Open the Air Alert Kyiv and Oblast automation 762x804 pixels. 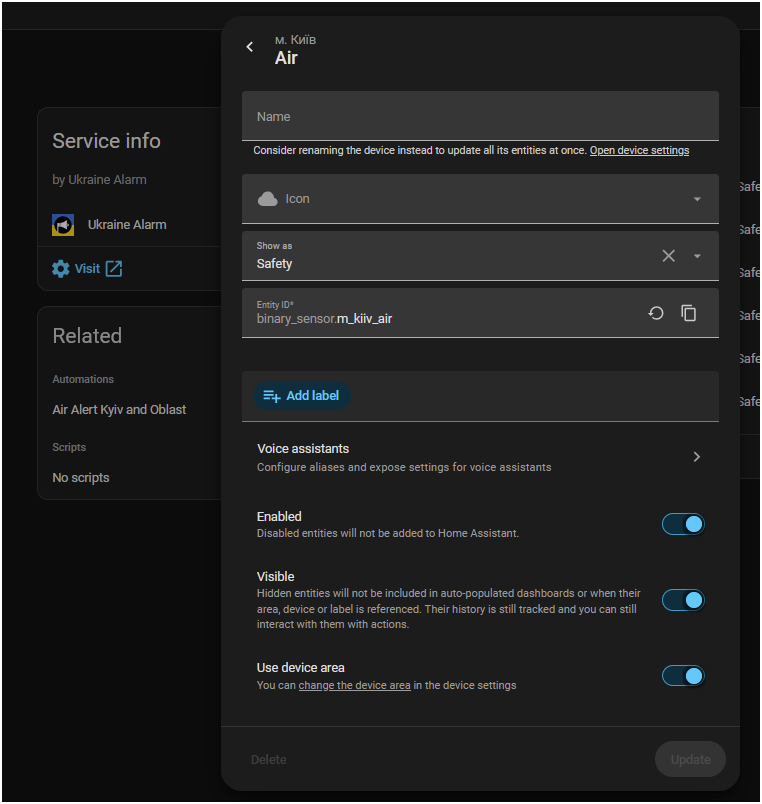point(119,410)
